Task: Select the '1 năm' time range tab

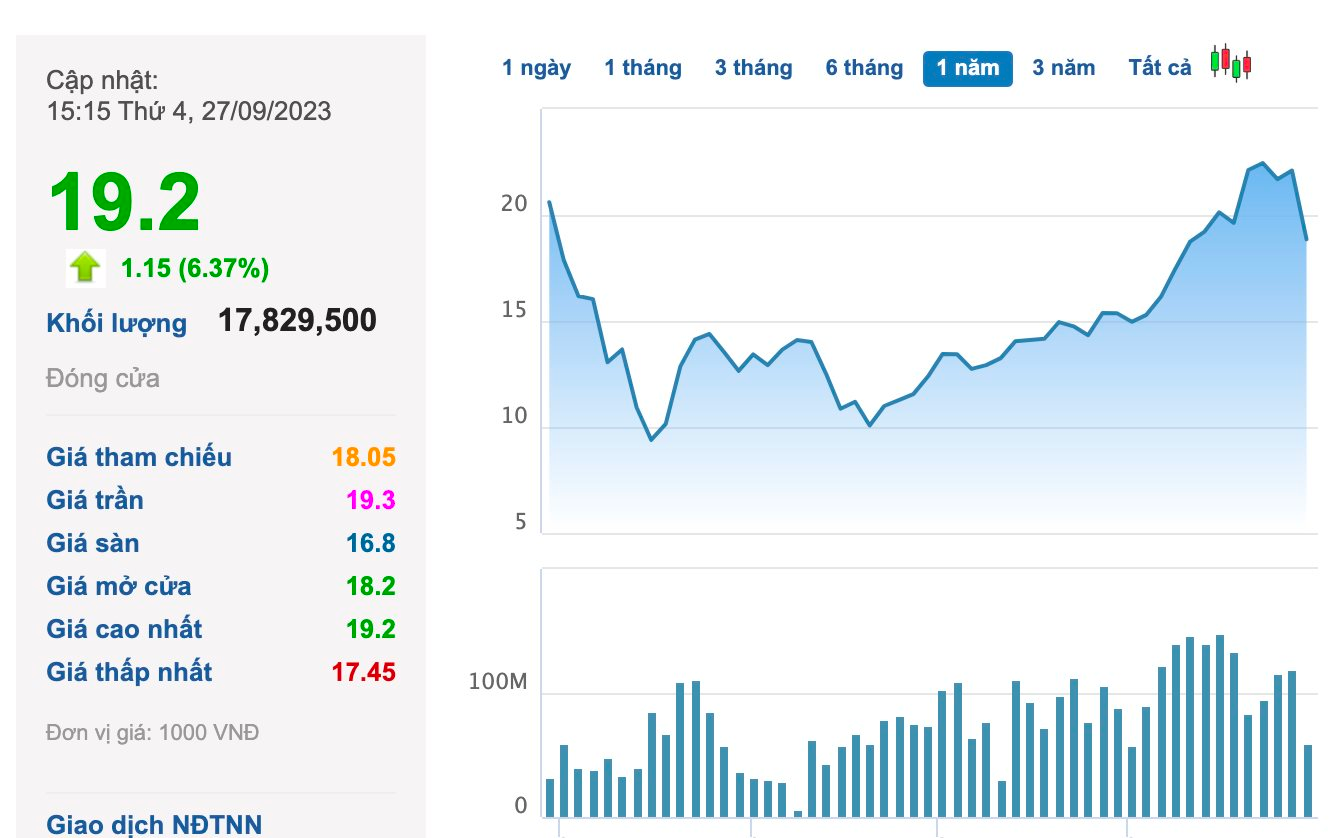Action: click(968, 68)
